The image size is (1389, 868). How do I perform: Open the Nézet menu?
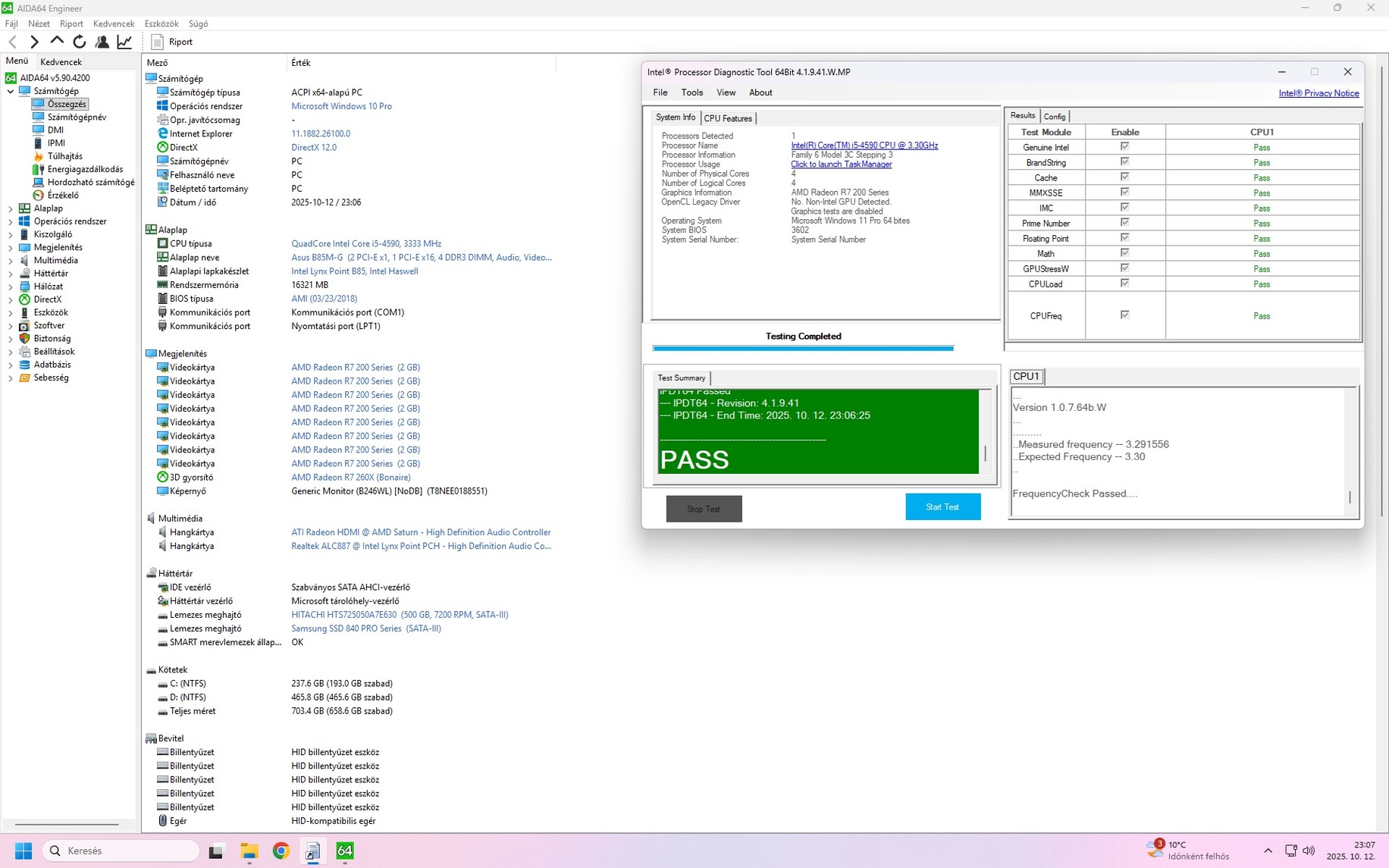pyautogui.click(x=39, y=24)
